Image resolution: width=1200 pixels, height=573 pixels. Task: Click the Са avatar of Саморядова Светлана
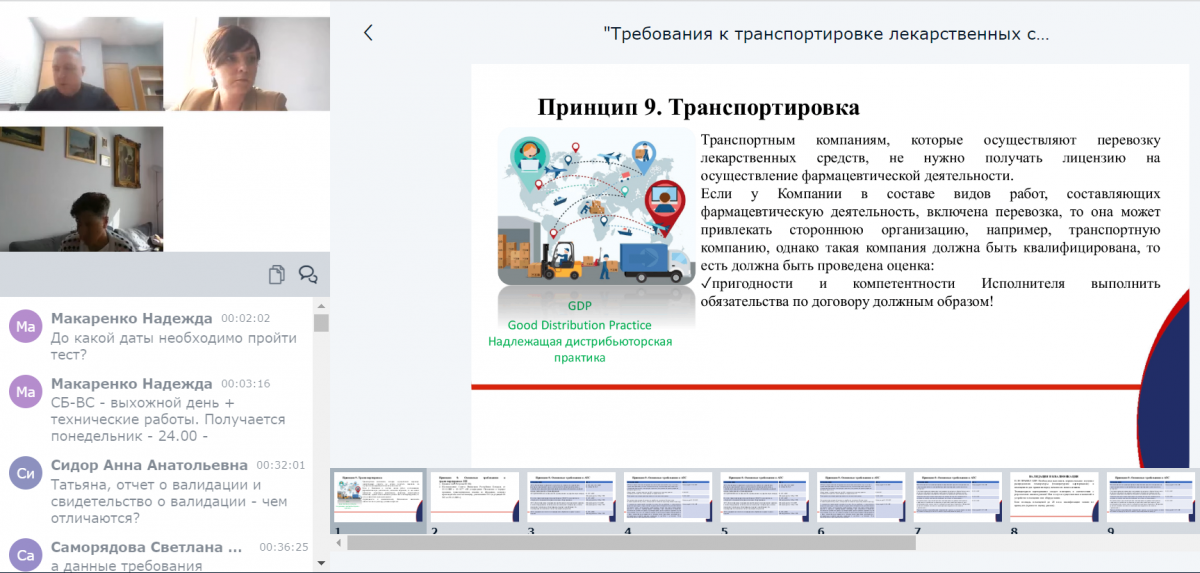(x=26, y=555)
